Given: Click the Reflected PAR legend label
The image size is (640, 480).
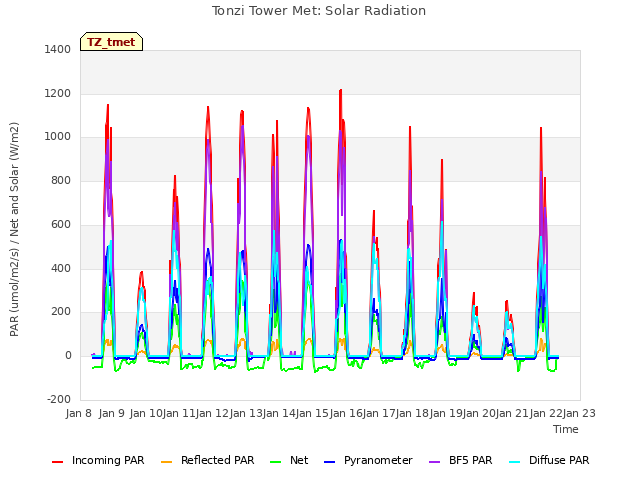Looking at the screenshot, I should (x=218, y=460).
